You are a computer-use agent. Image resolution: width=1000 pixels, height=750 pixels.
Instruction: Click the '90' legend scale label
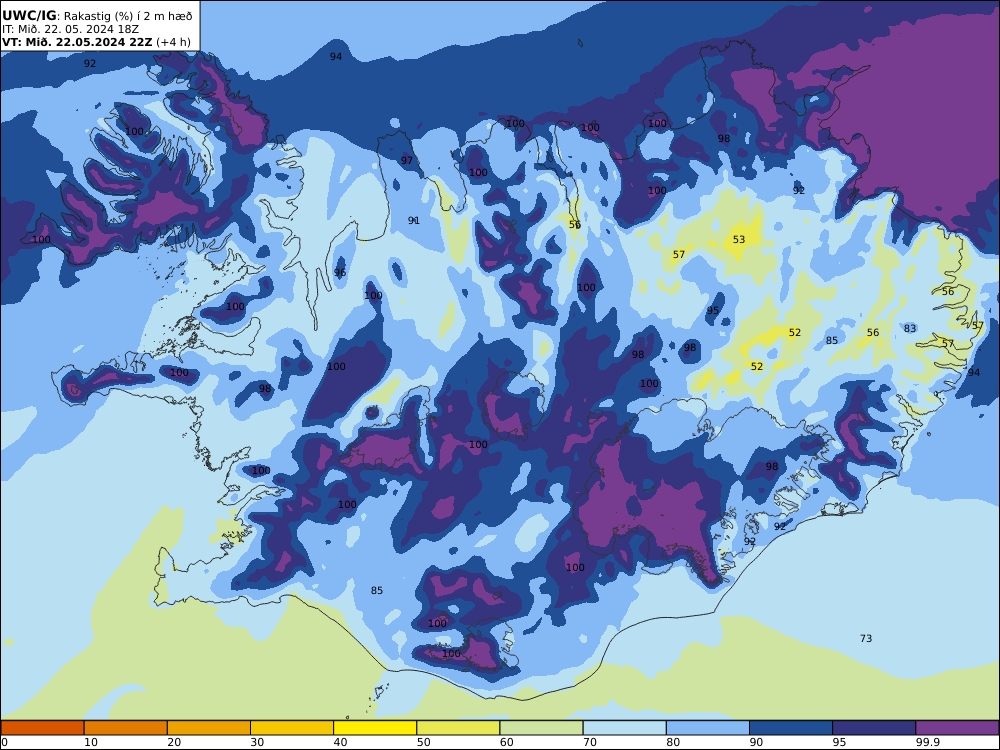756,742
